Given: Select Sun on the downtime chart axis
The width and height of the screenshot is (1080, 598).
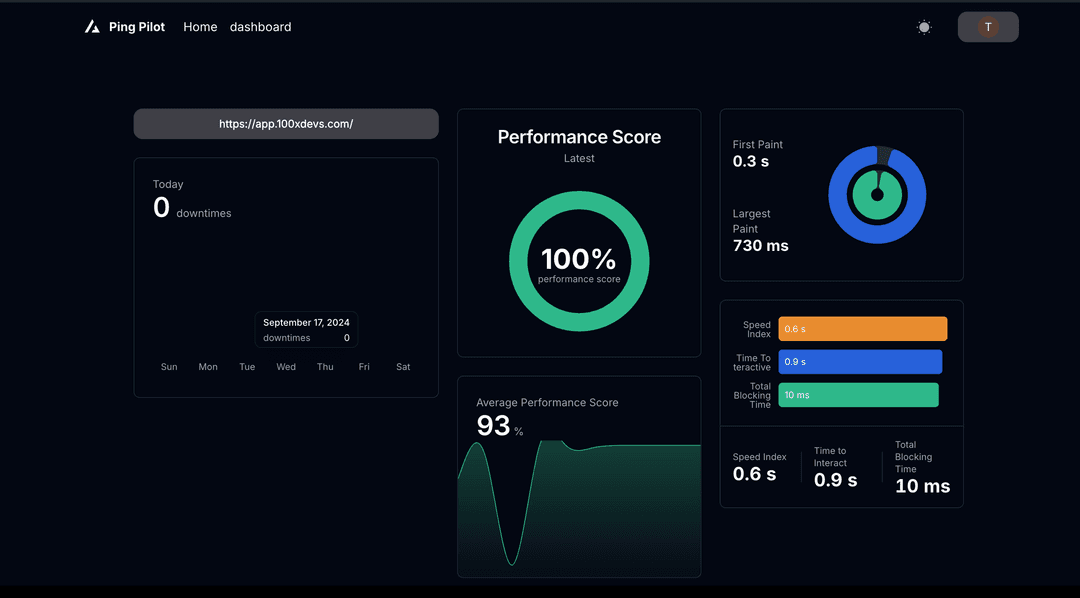Looking at the screenshot, I should coord(169,367).
